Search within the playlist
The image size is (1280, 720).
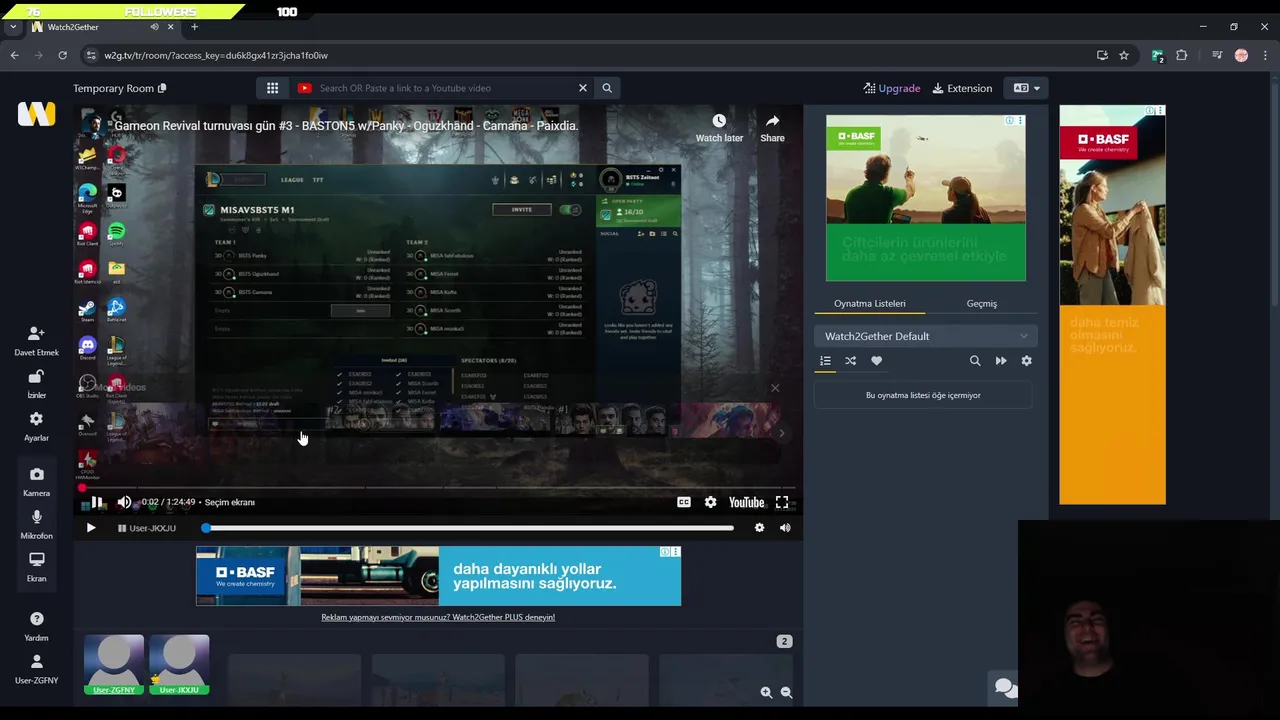point(975,361)
